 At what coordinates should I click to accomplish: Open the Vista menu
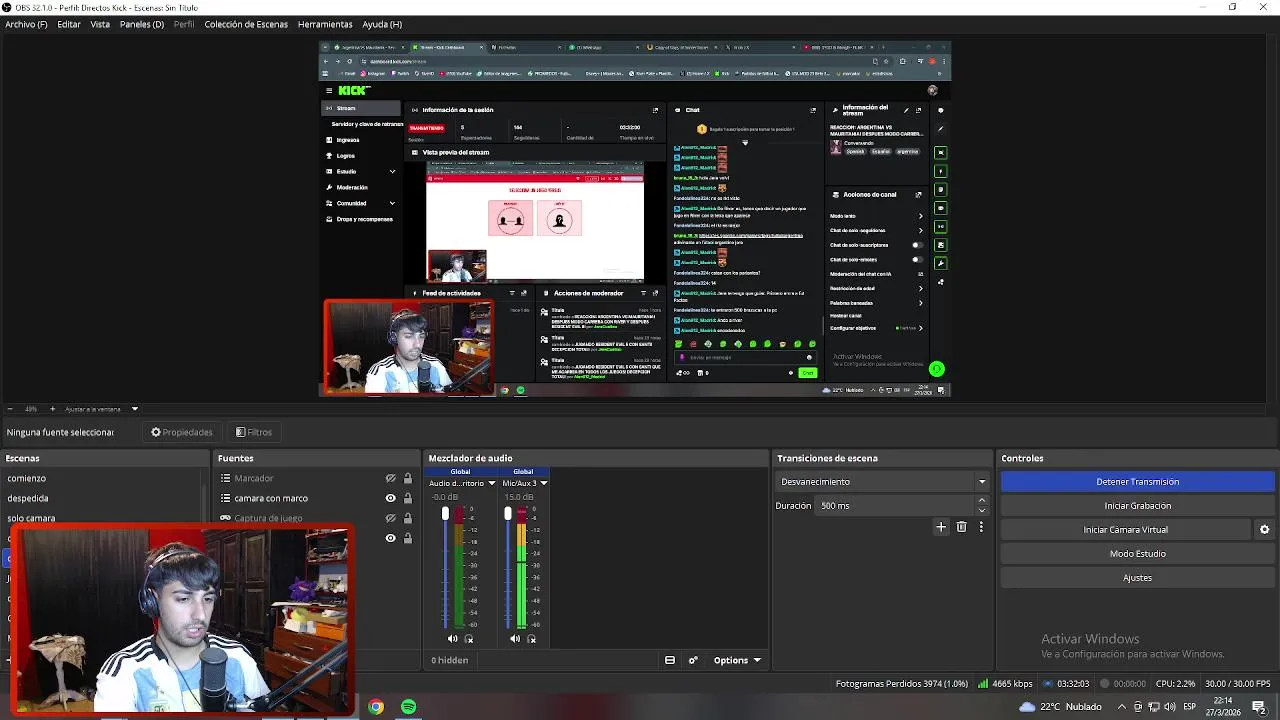(100, 24)
